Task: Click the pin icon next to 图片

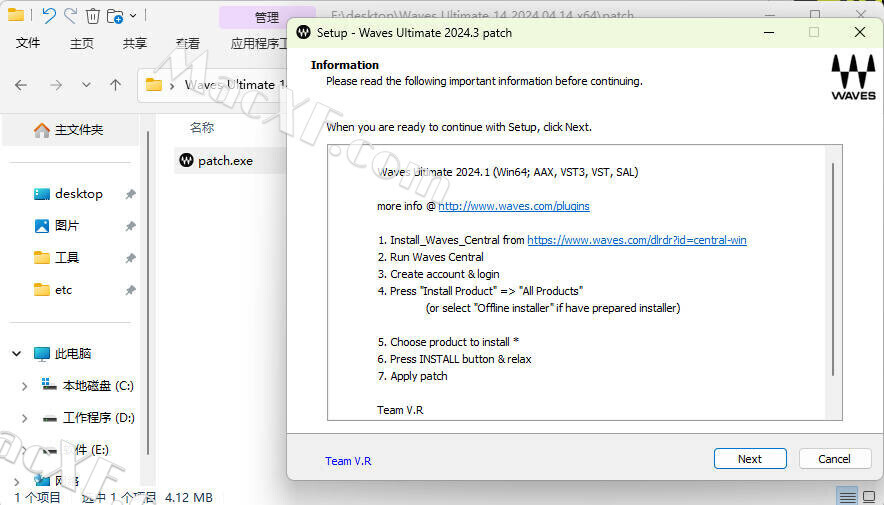Action: pos(130,227)
